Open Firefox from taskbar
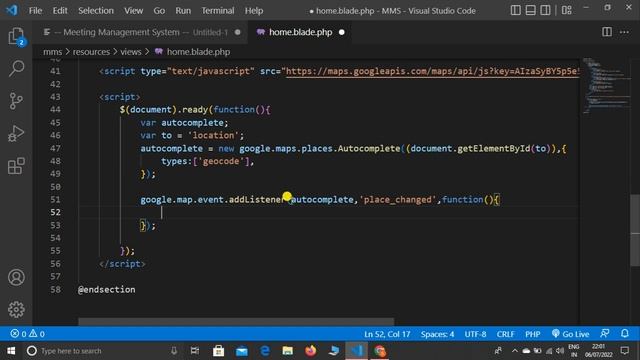The height and width of the screenshot is (360, 640). pyautogui.click(x=311, y=351)
